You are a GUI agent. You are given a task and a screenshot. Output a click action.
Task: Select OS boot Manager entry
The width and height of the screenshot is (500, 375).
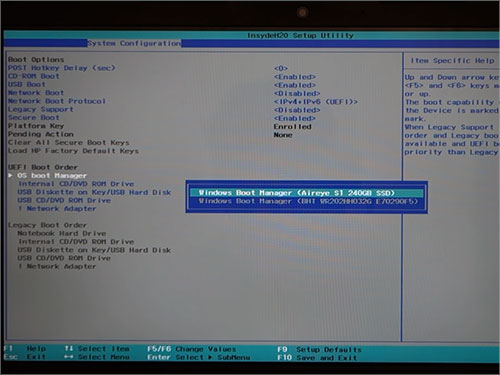(x=52, y=176)
